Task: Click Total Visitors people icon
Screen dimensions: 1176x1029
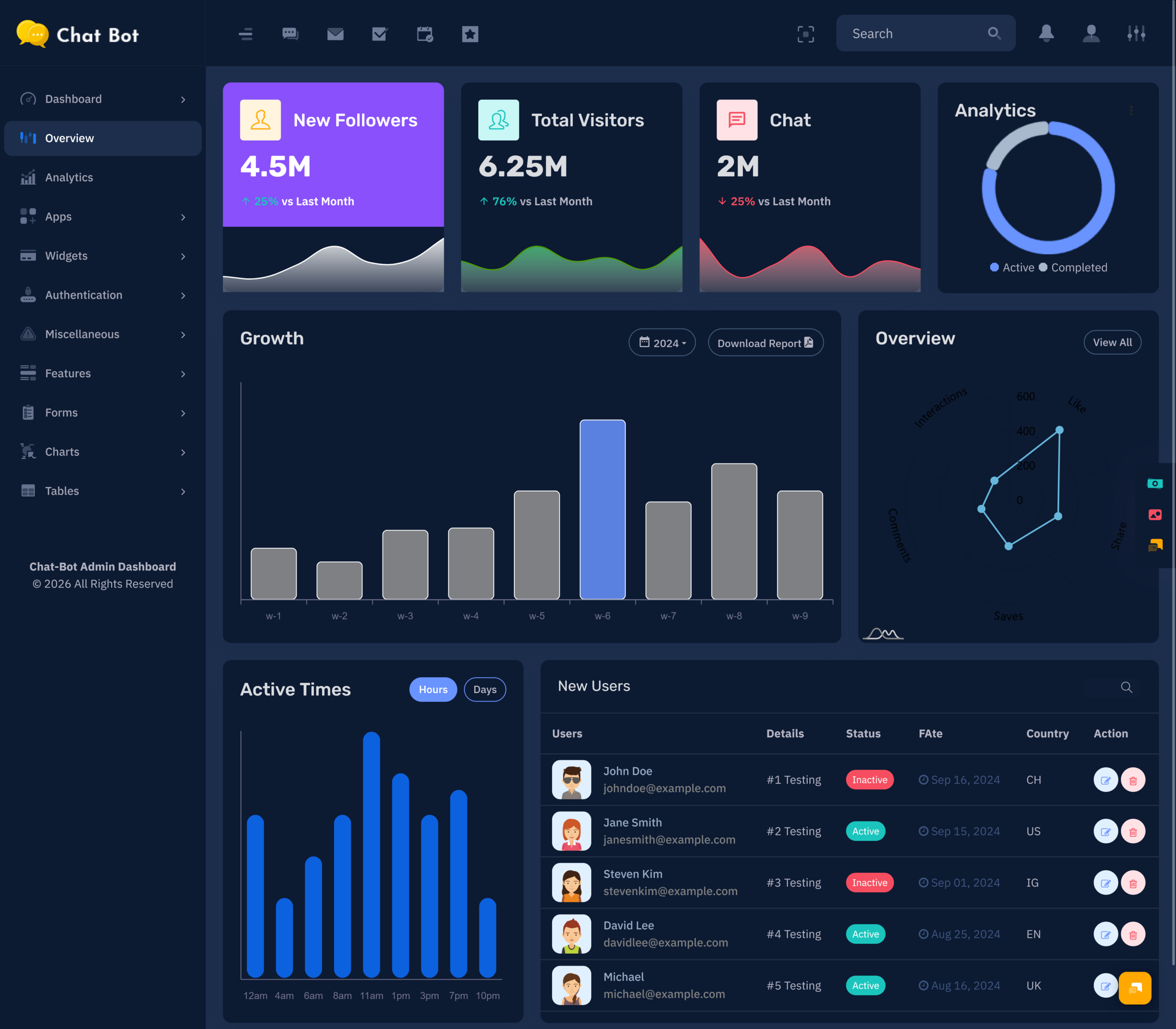Action: pyautogui.click(x=498, y=120)
